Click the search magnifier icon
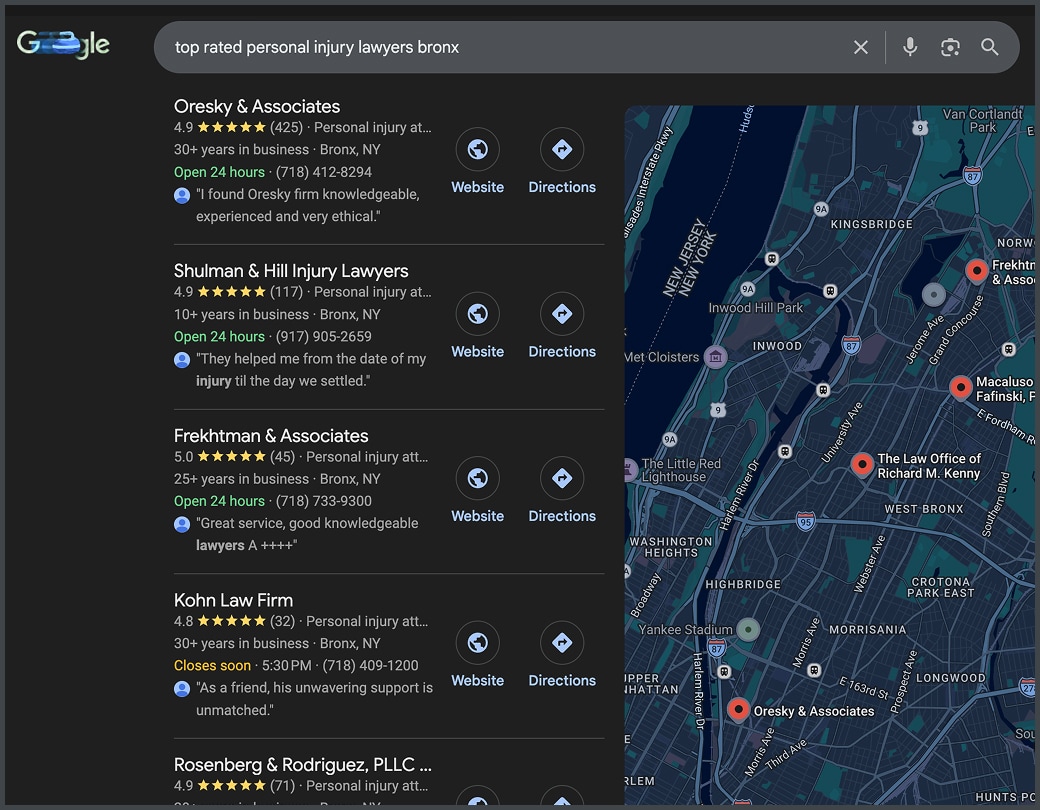Screen dimensions: 1040x810 (x=989, y=47)
